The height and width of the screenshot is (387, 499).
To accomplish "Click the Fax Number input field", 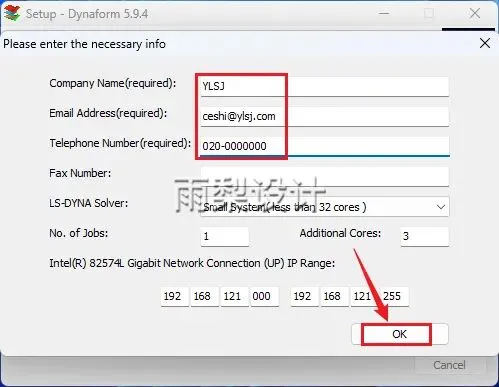I will click(325, 177).
